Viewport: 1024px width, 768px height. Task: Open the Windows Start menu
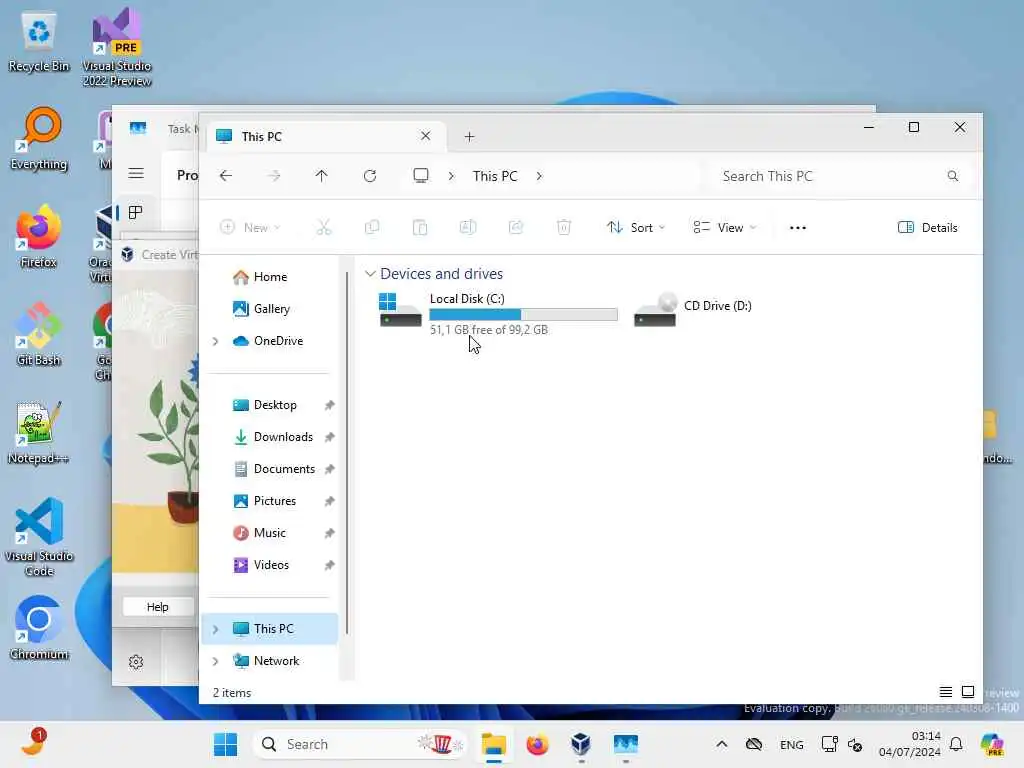(x=225, y=744)
